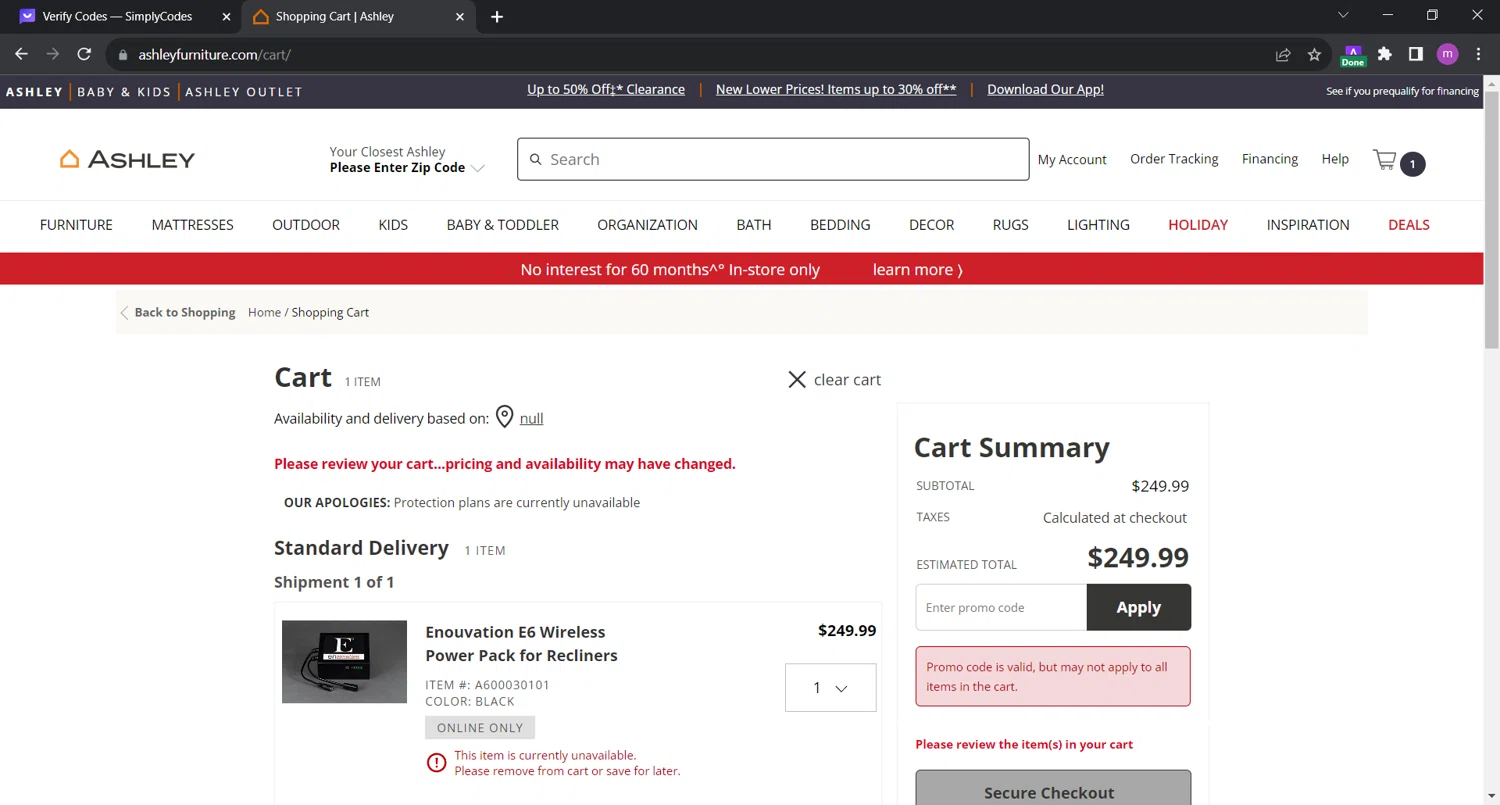The height and width of the screenshot is (805, 1500).
Task: Click the search magnifier icon
Action: [x=535, y=159]
